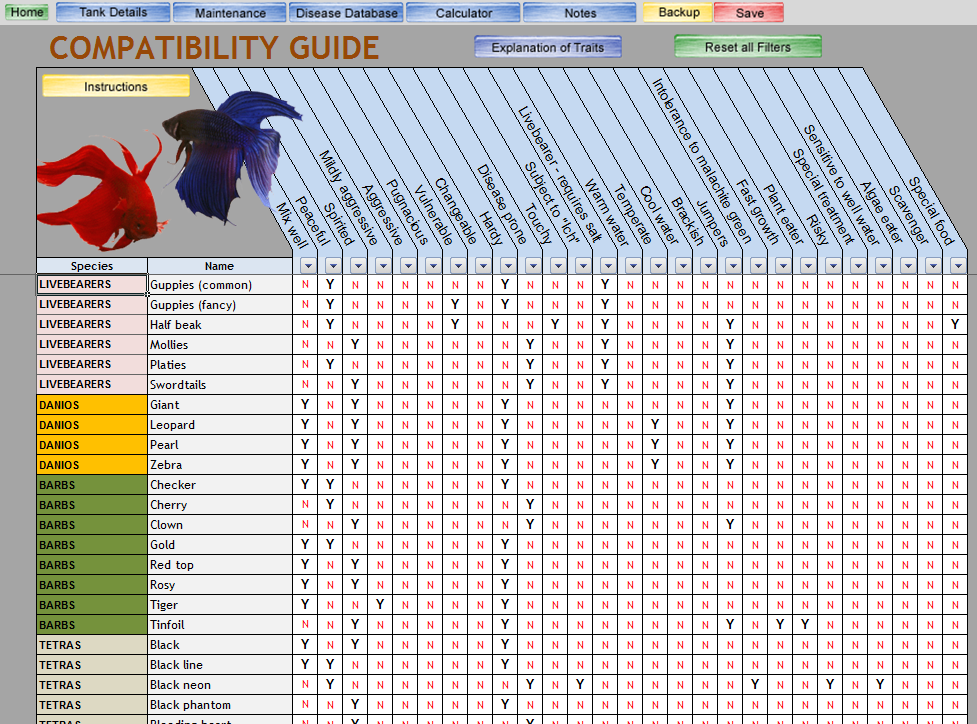Open the Scavenger trait filter dropdown
The width and height of the screenshot is (977, 724).
[931, 266]
